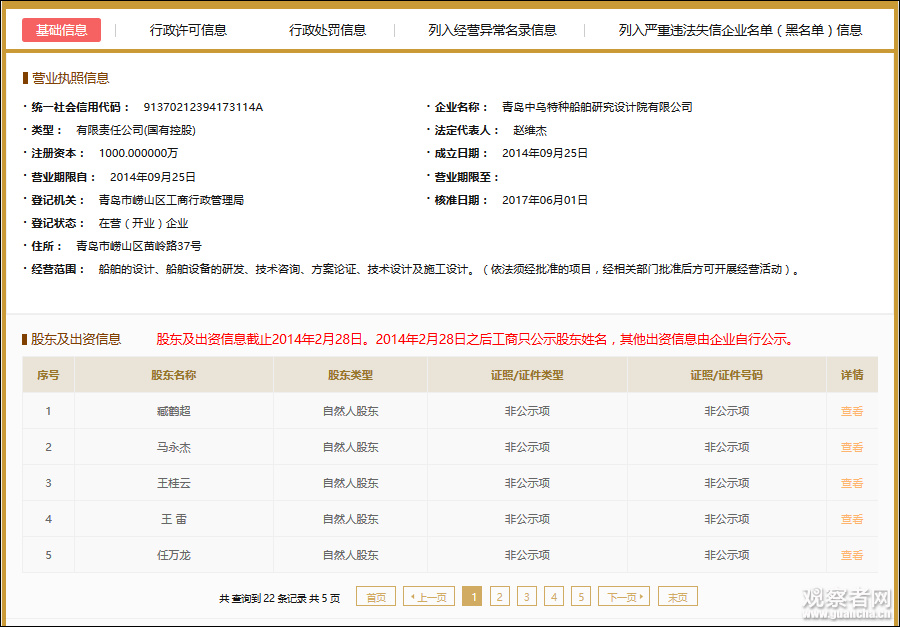Click shareholder name 臧鹤超
Image resolution: width=900 pixels, height=627 pixels.
pos(173,411)
